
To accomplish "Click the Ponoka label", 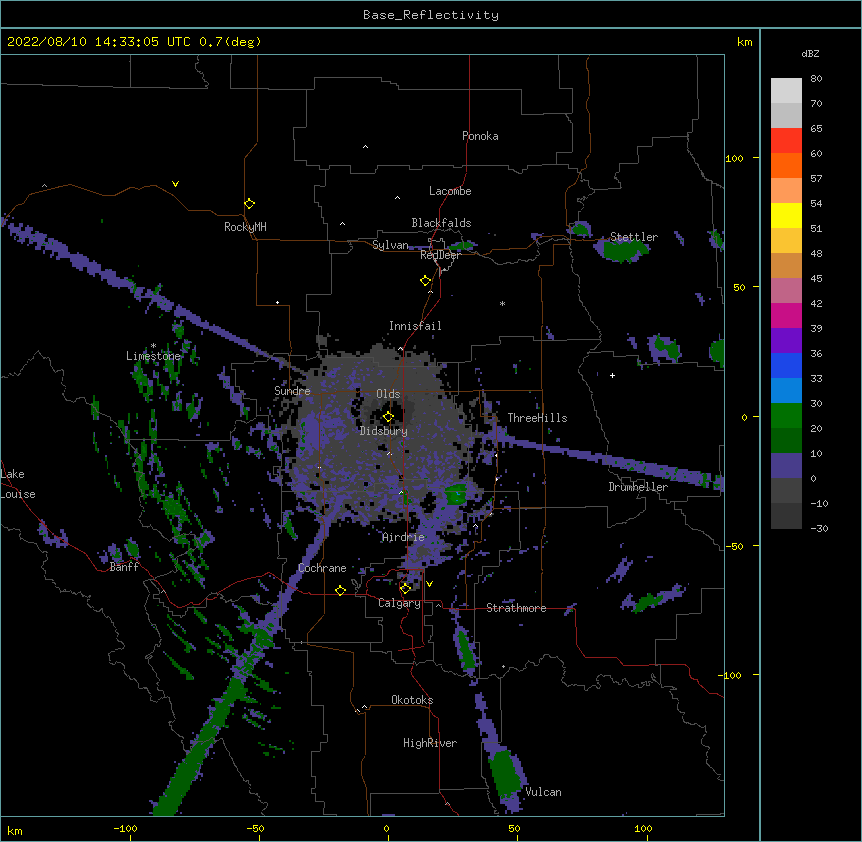I will (x=480, y=136).
